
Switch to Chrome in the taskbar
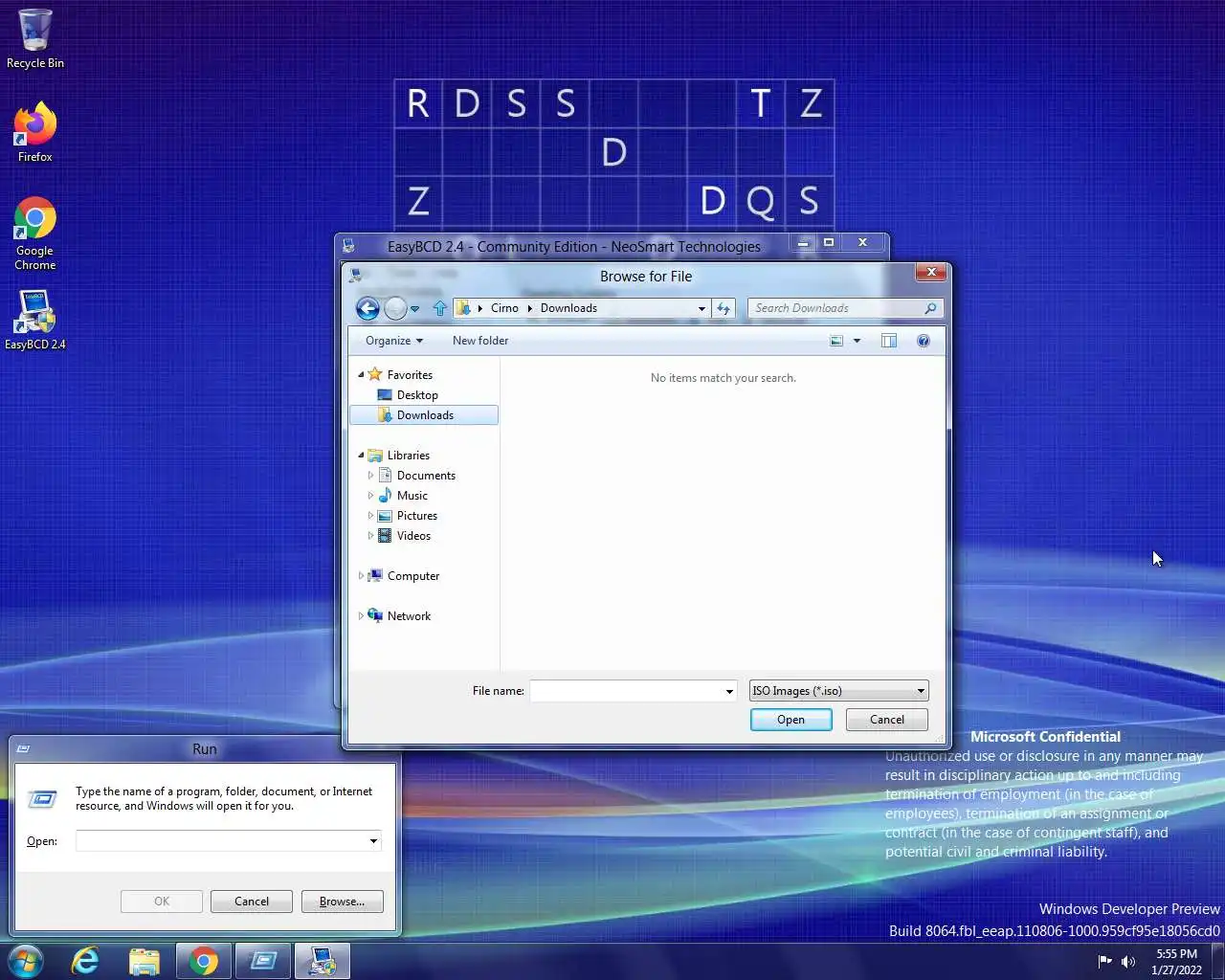click(204, 961)
